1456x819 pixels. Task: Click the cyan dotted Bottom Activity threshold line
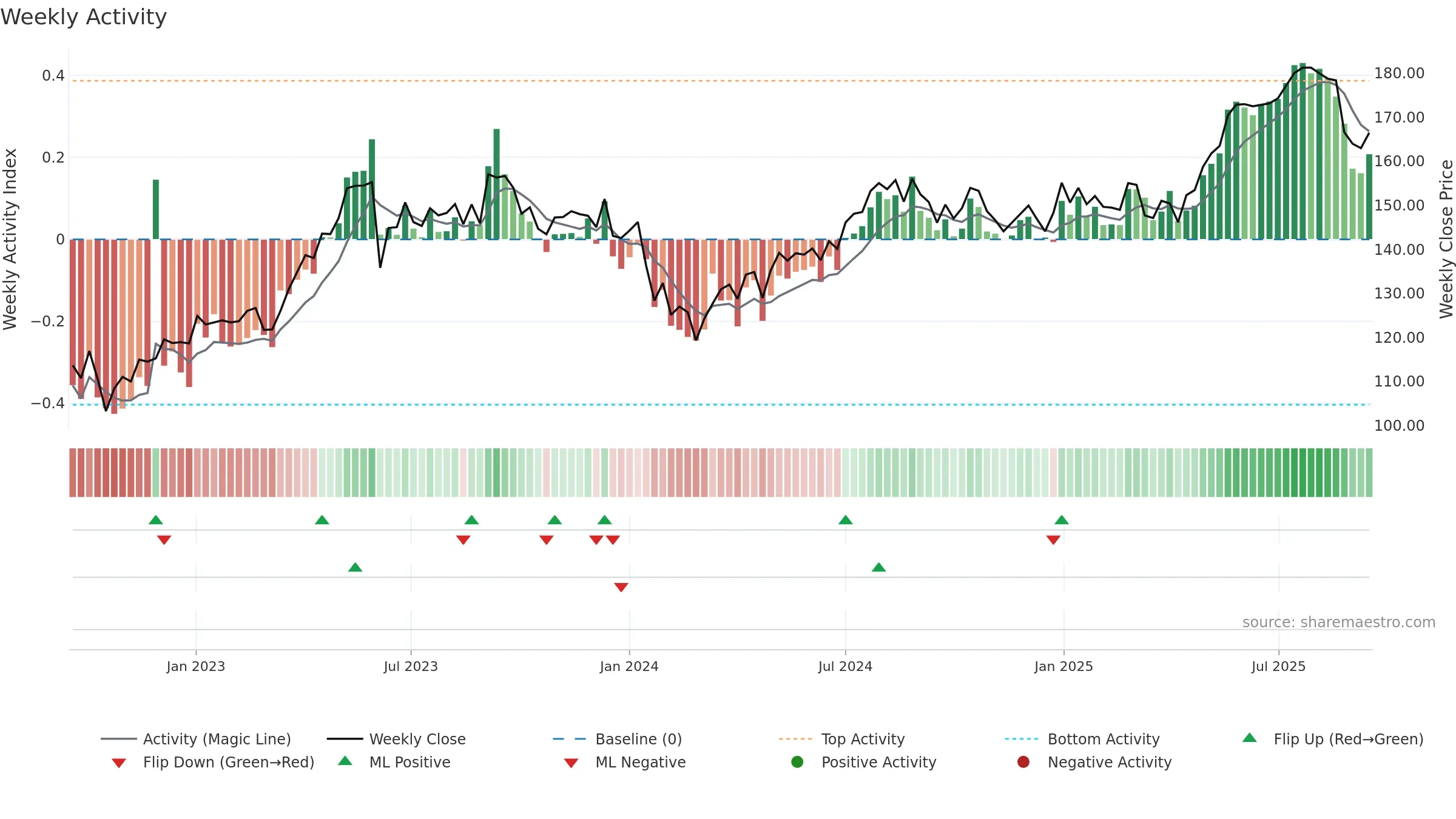coord(720,405)
